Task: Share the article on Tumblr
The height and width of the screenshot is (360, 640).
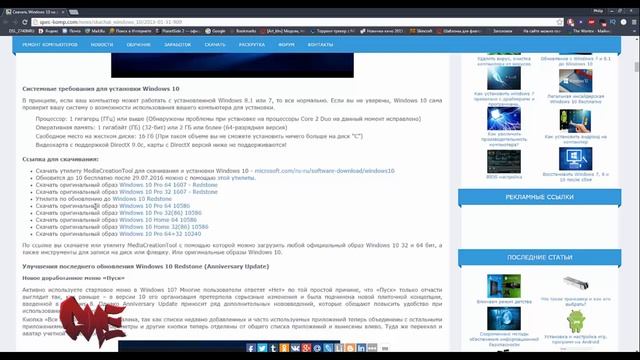Action: pos(273,348)
